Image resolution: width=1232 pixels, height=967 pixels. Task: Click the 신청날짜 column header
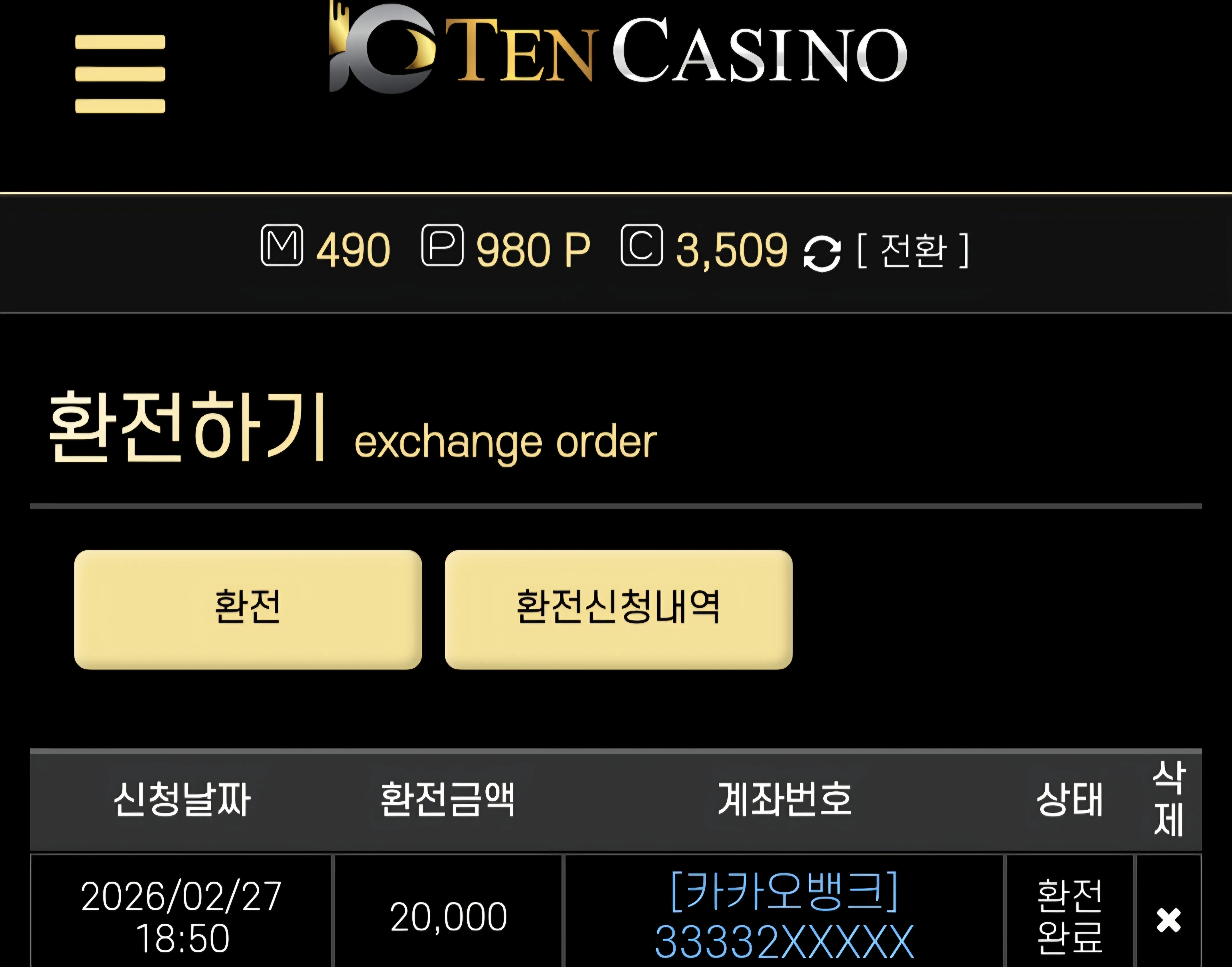pyautogui.click(x=182, y=799)
